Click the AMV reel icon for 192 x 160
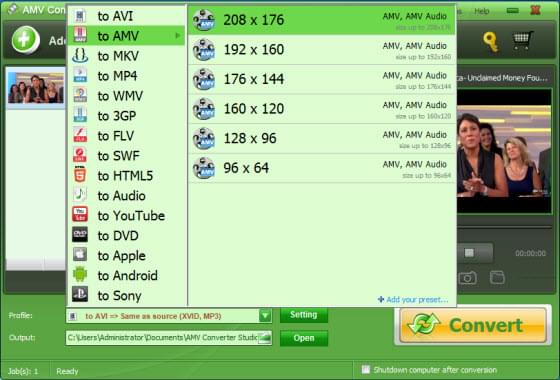560x380 pixels. click(x=204, y=50)
